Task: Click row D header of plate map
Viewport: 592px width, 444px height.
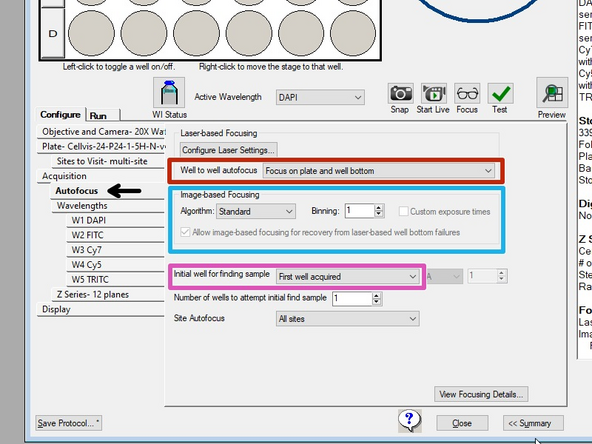Action: click(x=53, y=34)
